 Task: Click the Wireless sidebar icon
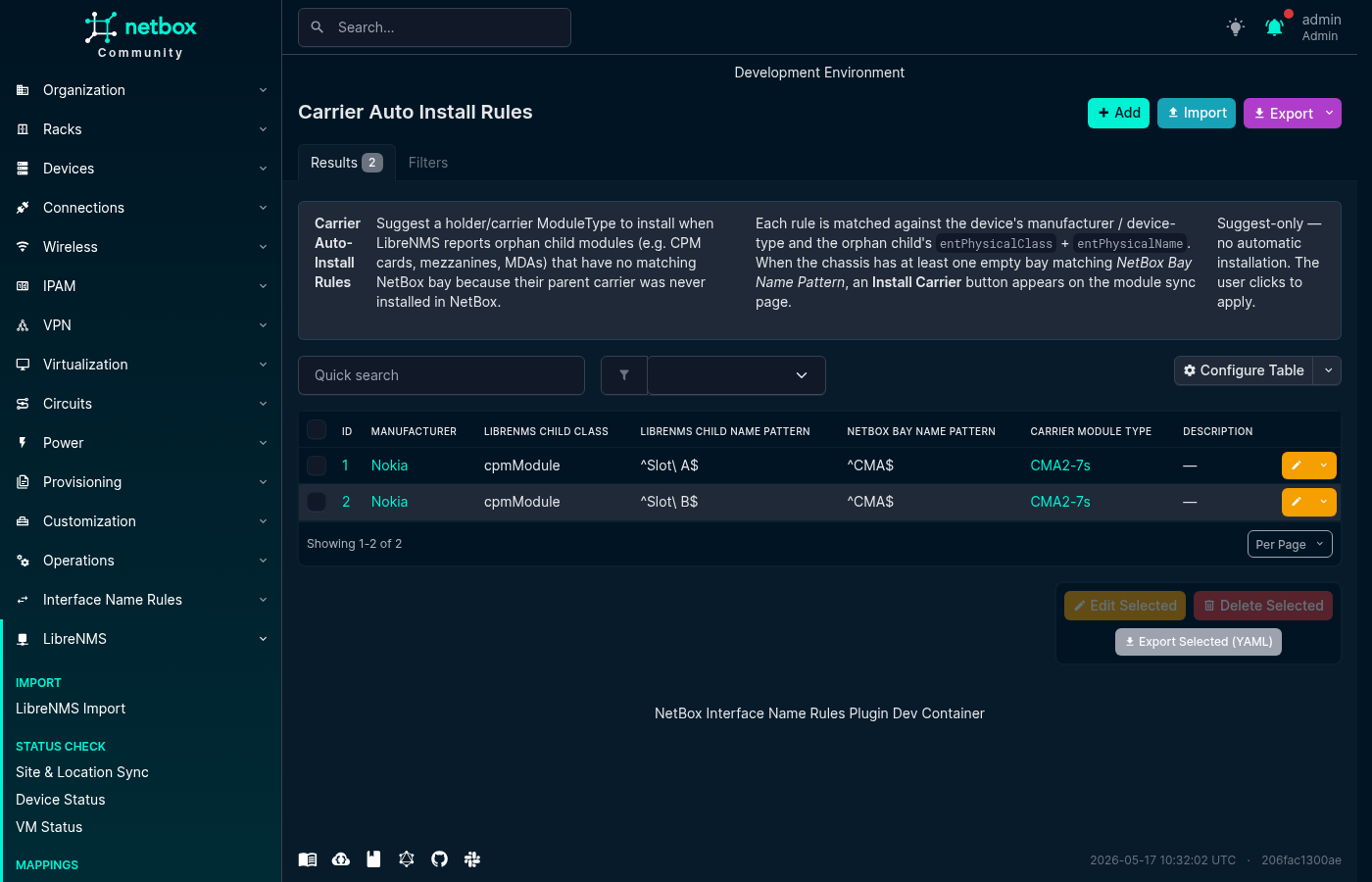pyautogui.click(x=23, y=247)
